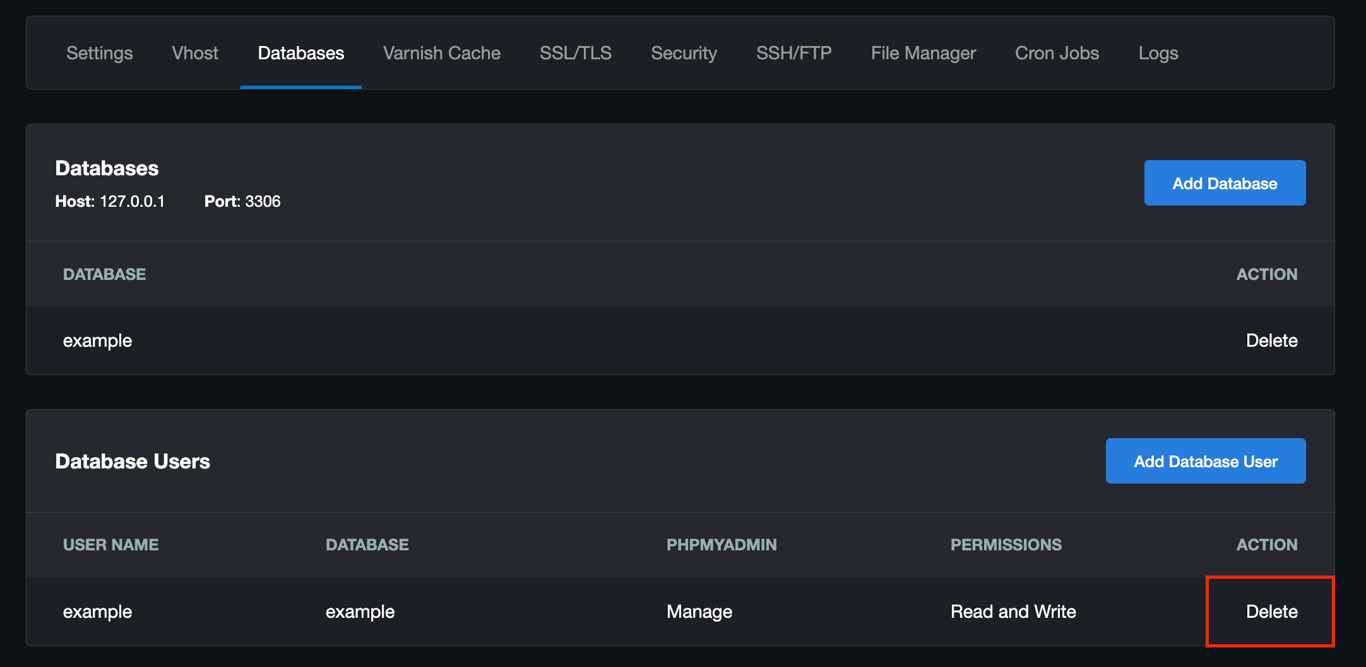The height and width of the screenshot is (667, 1366).
Task: Click the Add Database button
Action: [1224, 183]
